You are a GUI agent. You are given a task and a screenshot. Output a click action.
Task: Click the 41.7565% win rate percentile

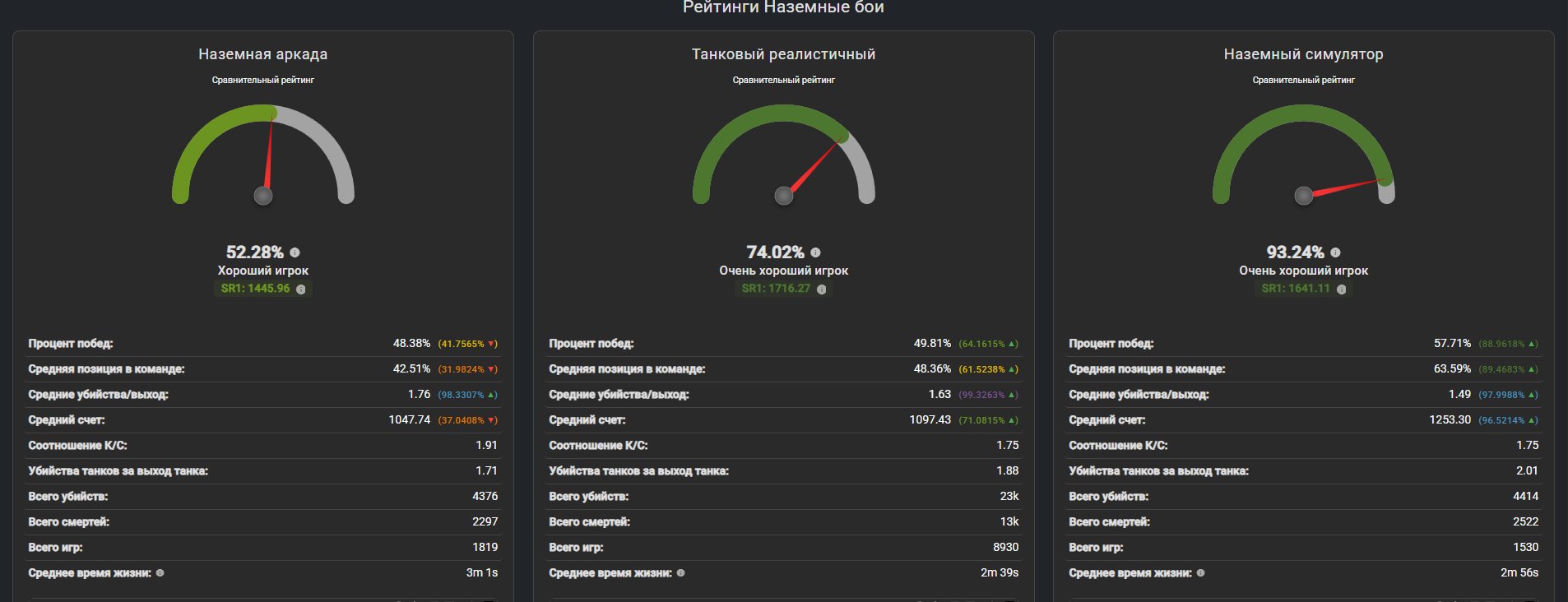(462, 344)
